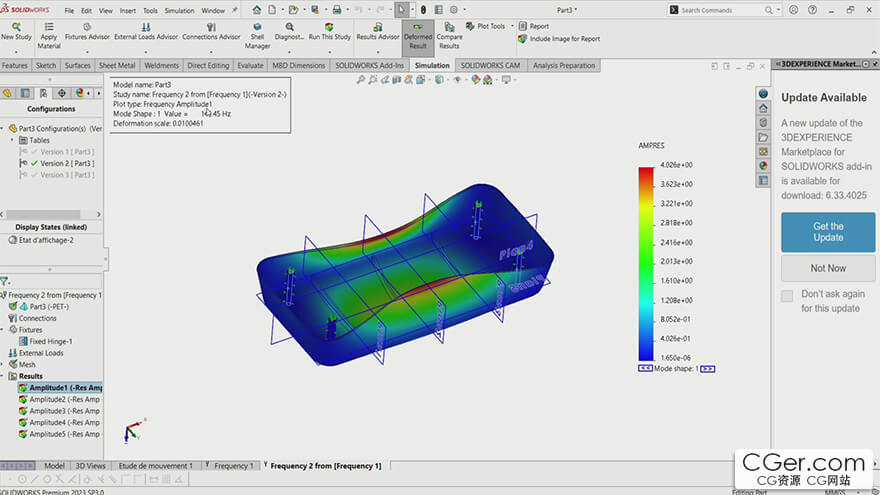The height and width of the screenshot is (495, 880).
Task: Click the Get the Update button
Action: pos(828,232)
